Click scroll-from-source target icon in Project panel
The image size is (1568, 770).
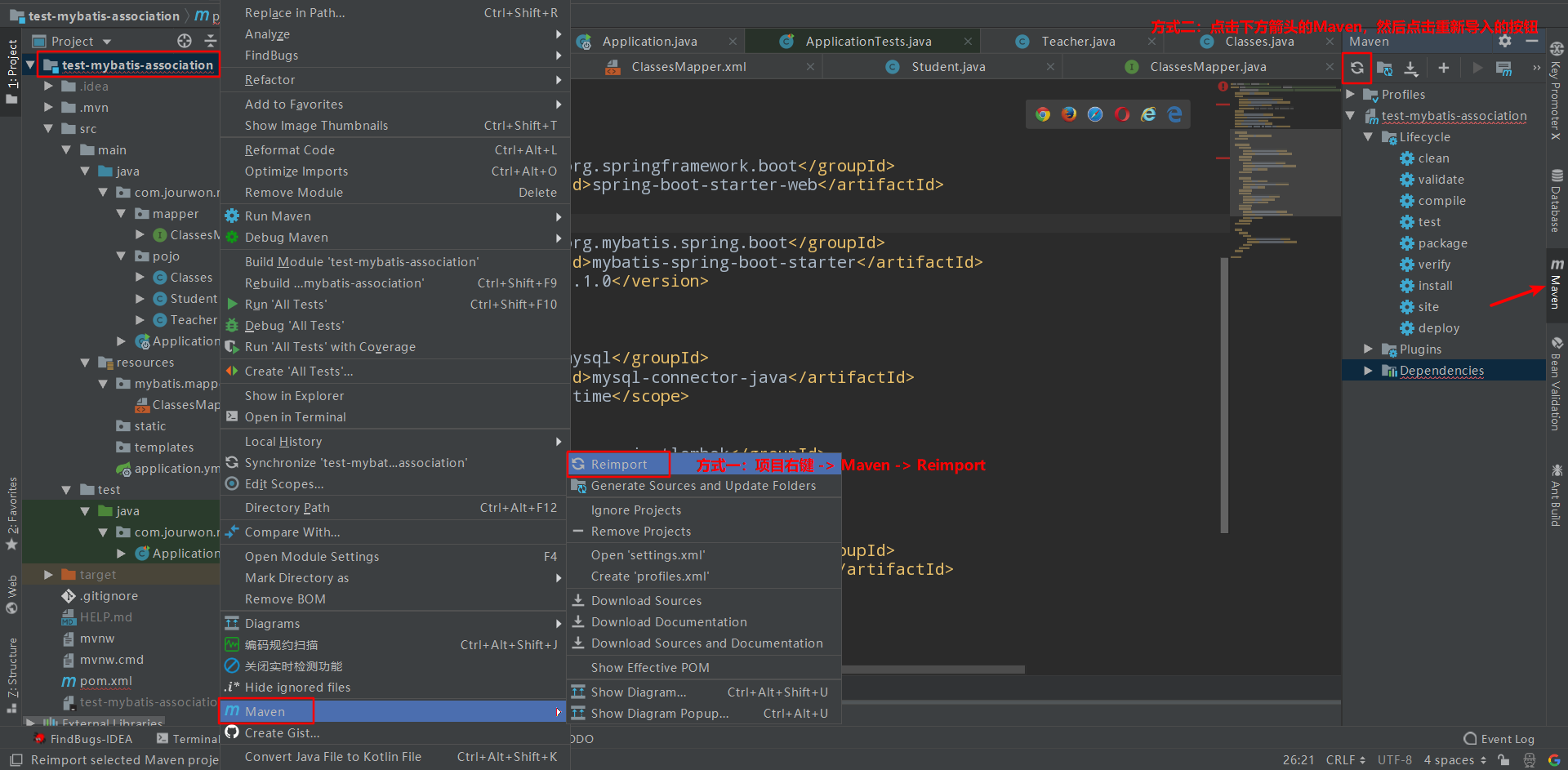coord(185,41)
